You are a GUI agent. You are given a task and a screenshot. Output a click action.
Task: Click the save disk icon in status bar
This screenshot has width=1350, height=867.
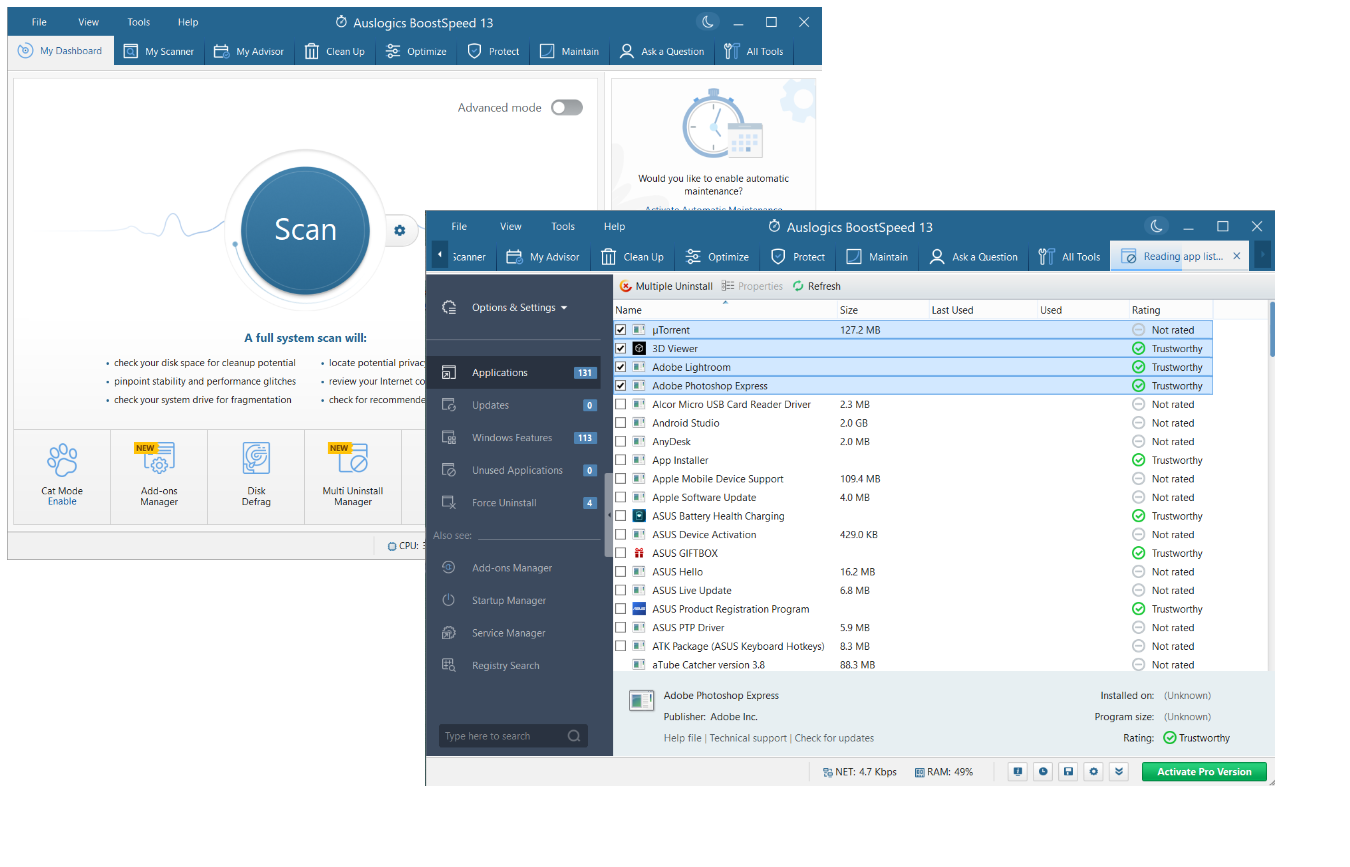(1069, 772)
